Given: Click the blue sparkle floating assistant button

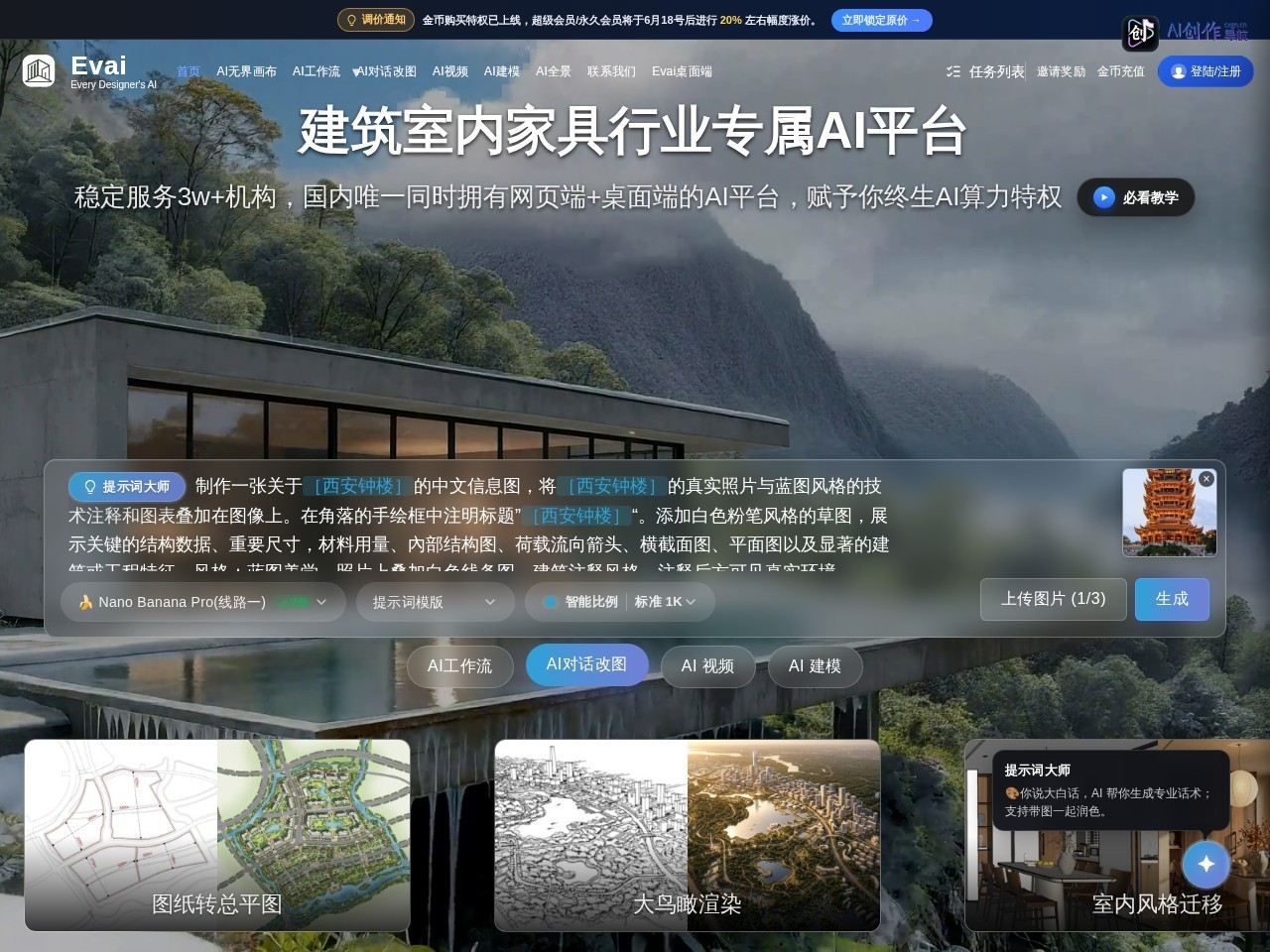Looking at the screenshot, I should [x=1206, y=865].
